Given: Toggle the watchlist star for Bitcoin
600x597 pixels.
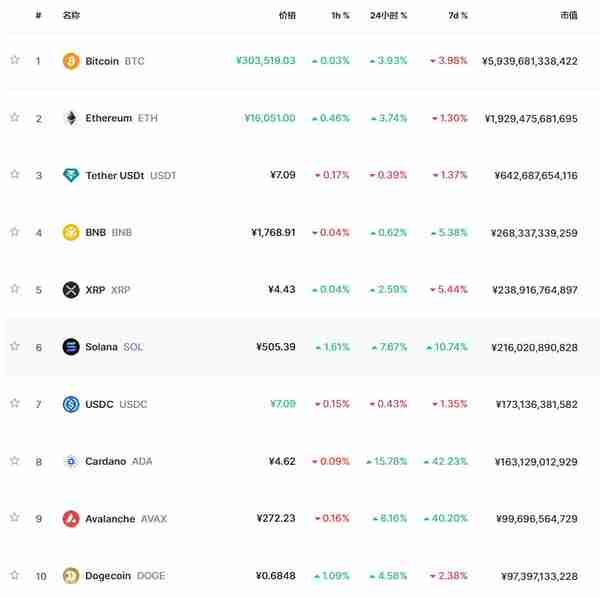Looking at the screenshot, I should (x=15, y=60).
